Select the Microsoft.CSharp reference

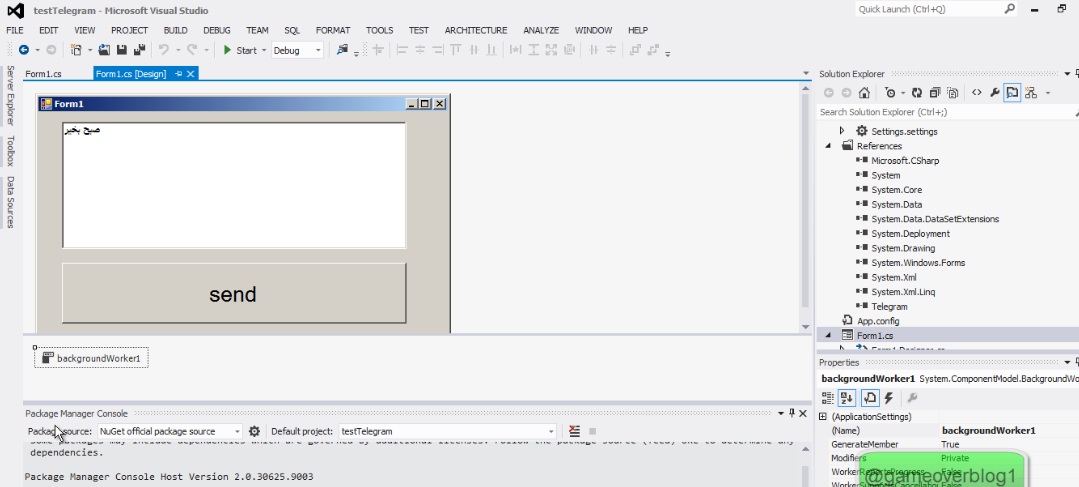tap(905, 160)
